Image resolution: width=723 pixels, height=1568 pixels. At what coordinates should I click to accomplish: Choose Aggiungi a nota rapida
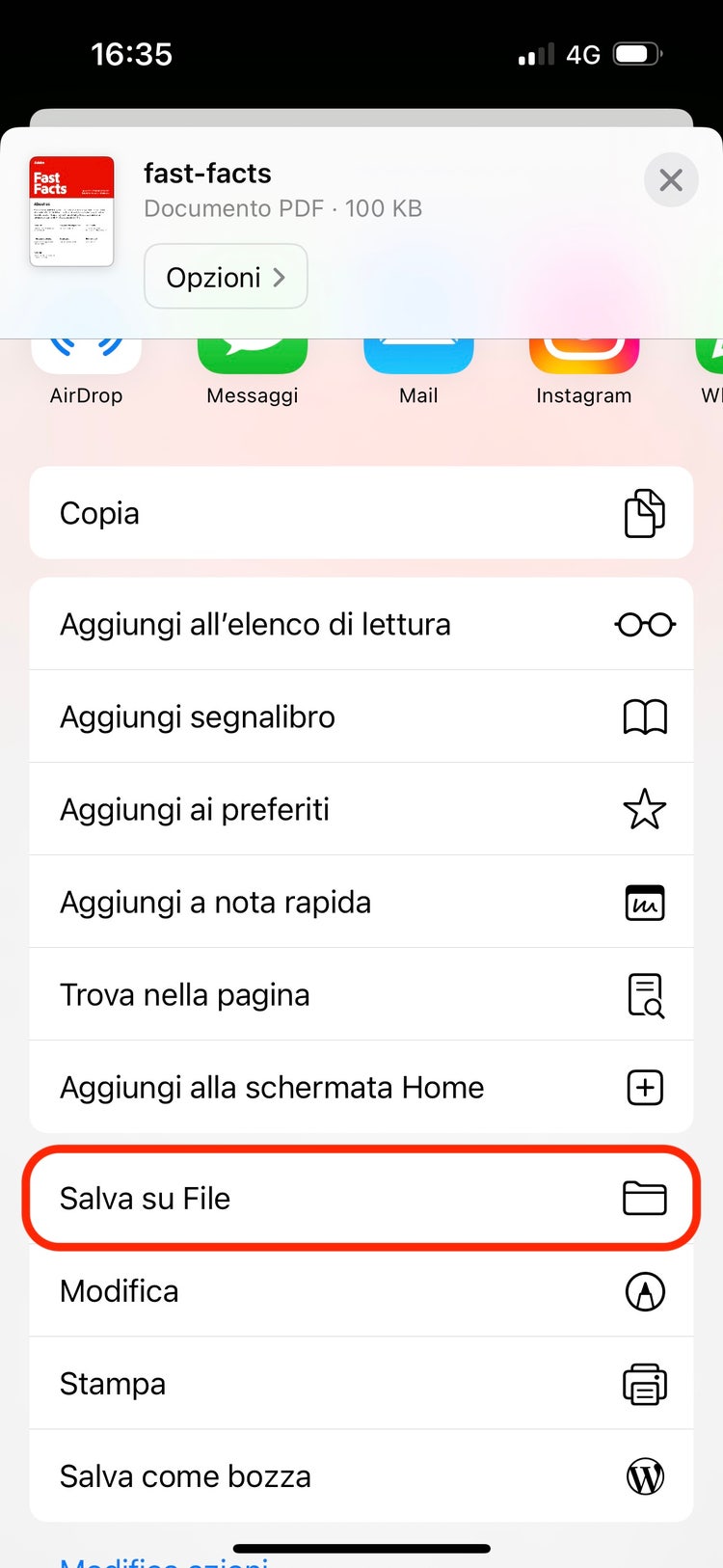pyautogui.click(x=361, y=902)
